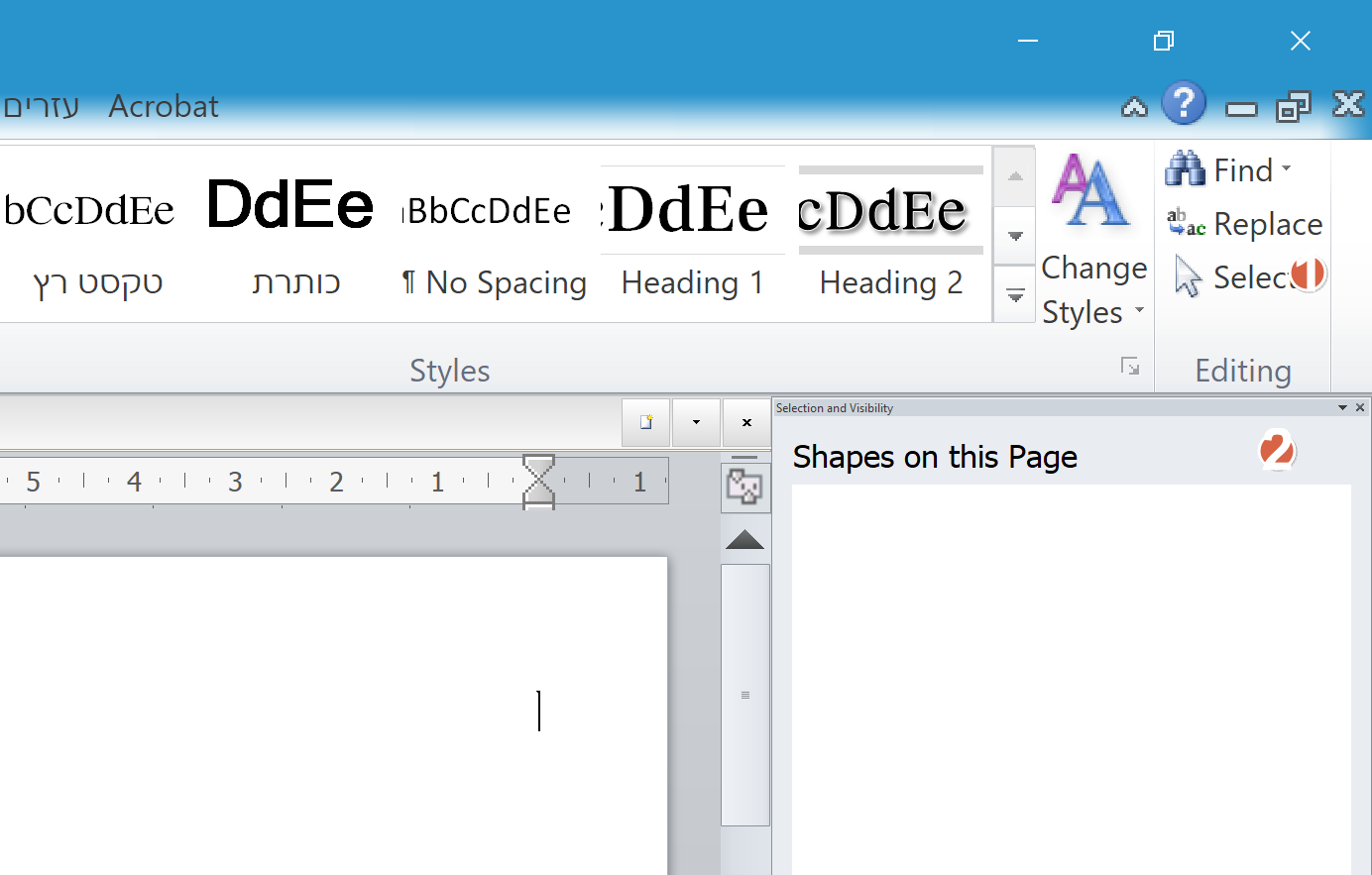Screen dimensions: 1372x875
Task: Open the Select menu in Editing
Action: 1244,277
